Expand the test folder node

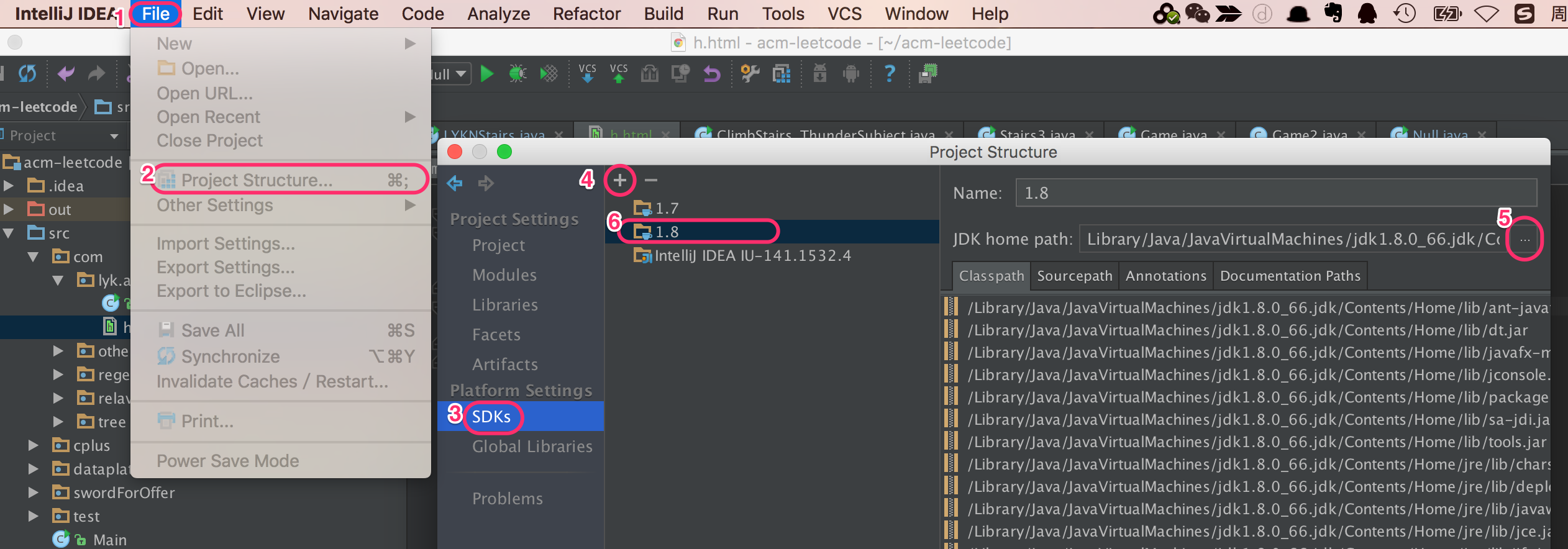point(34,516)
